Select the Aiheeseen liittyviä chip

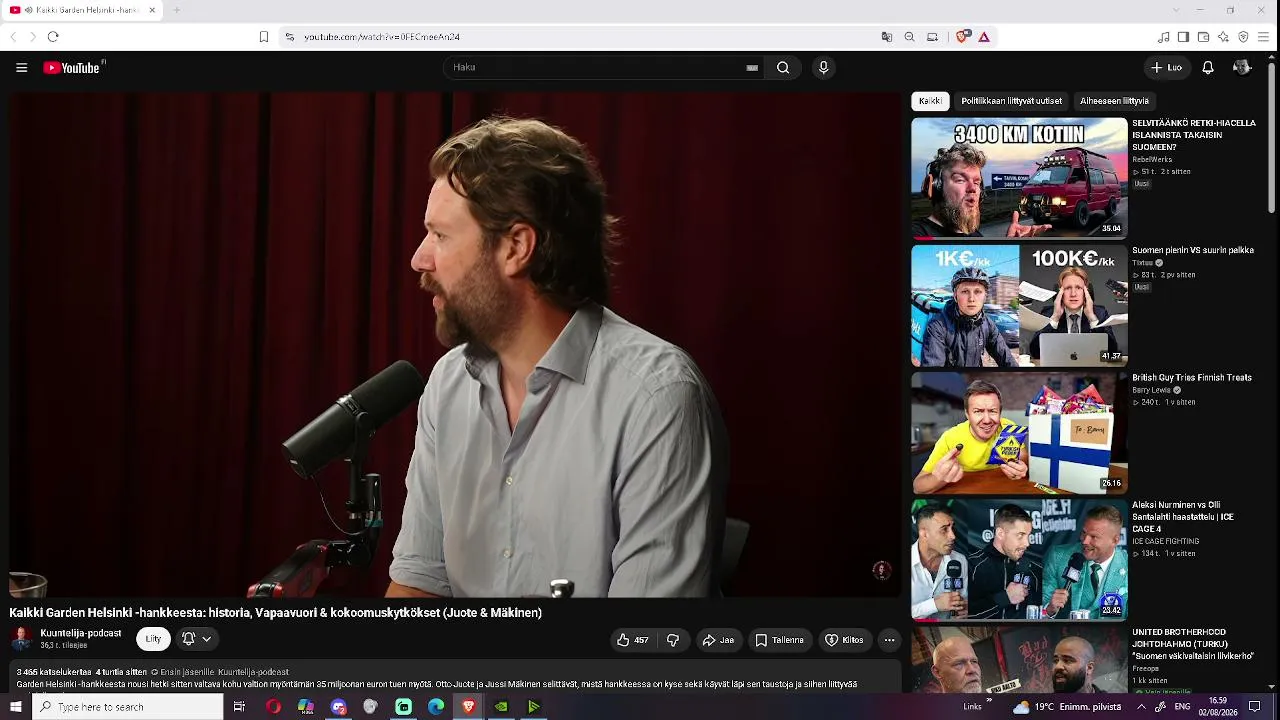click(x=1114, y=101)
